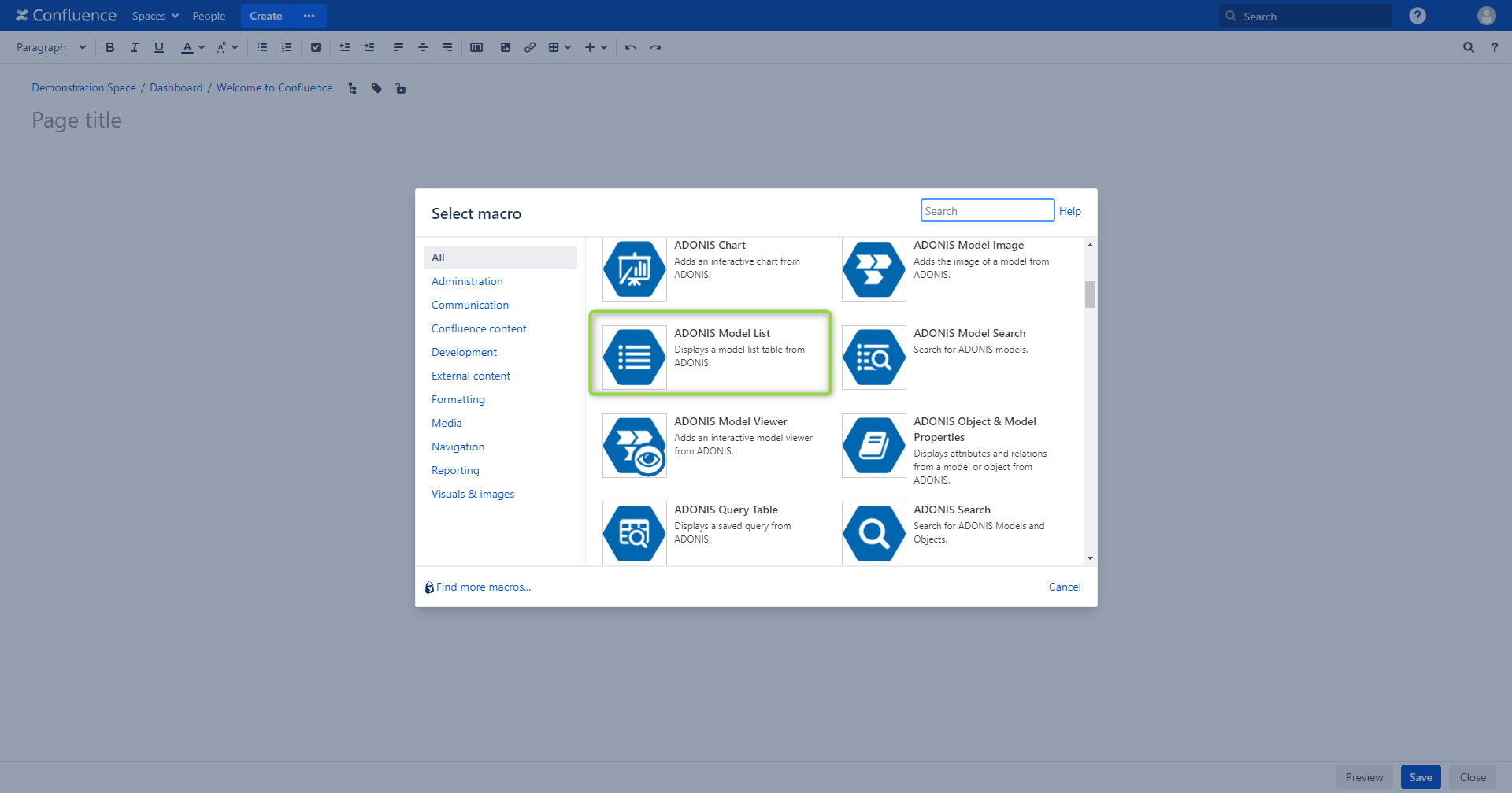Open page restrictions lock icon

click(x=401, y=88)
